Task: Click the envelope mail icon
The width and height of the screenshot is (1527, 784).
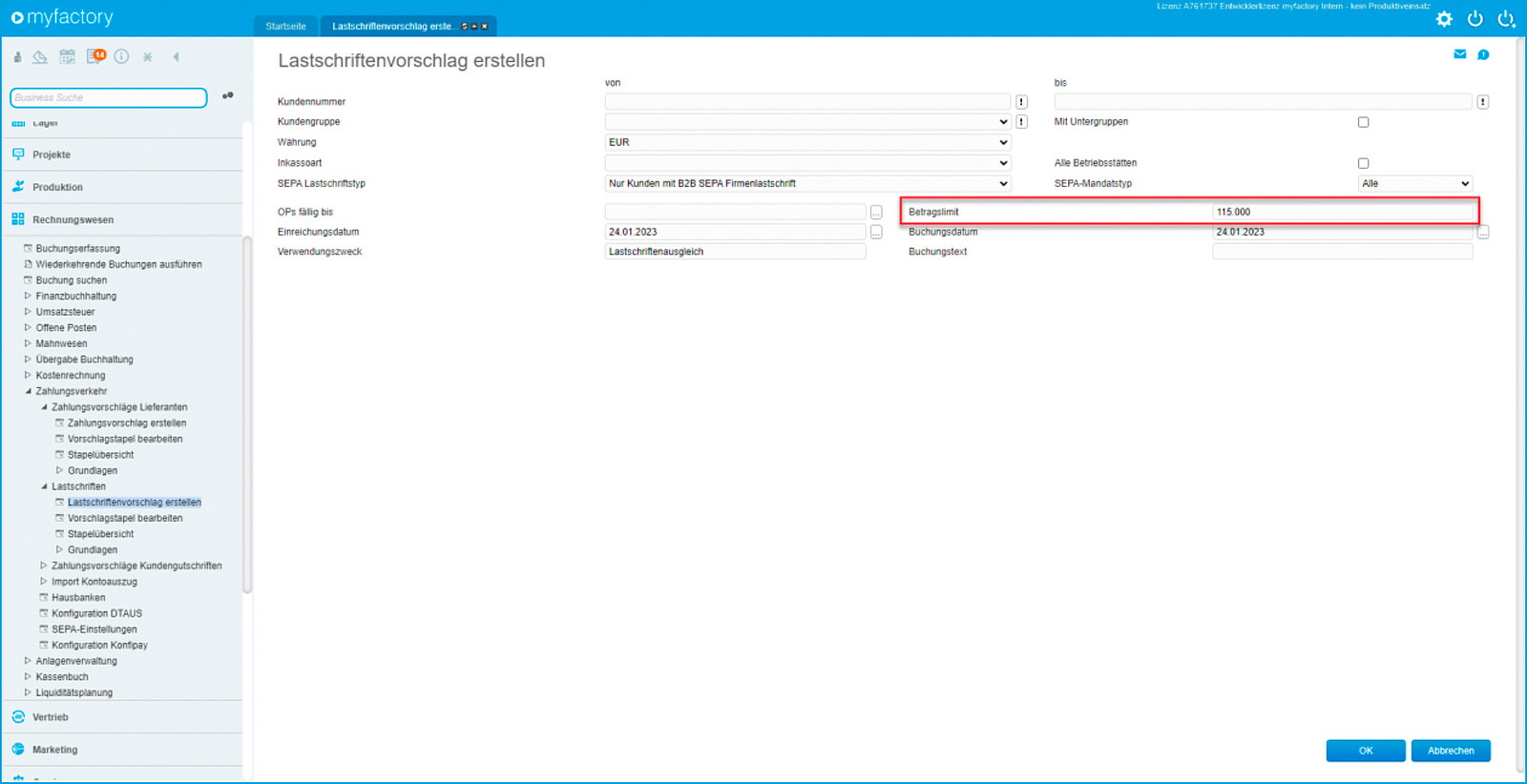Action: coord(1459,54)
